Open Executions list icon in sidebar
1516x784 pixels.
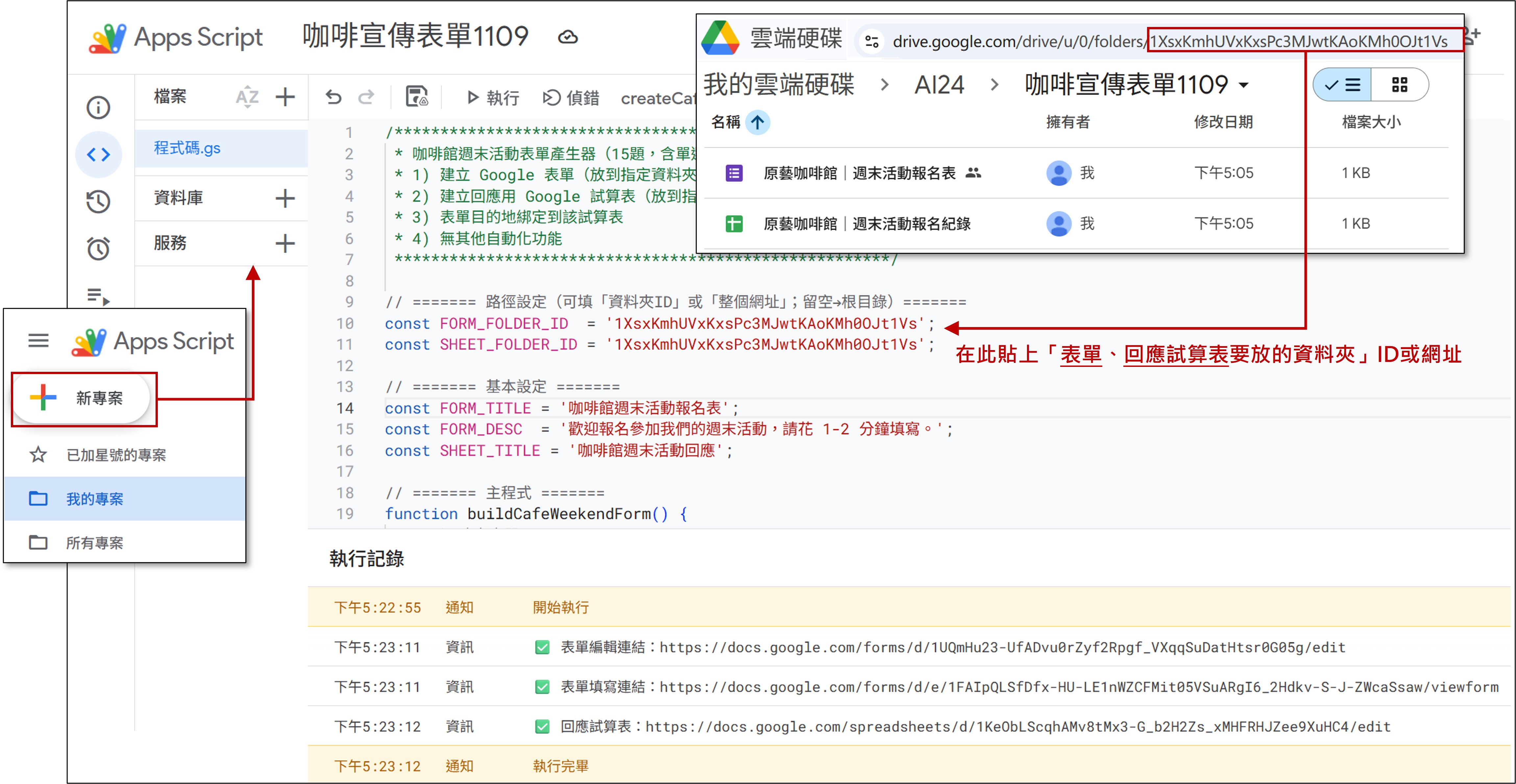[98, 296]
